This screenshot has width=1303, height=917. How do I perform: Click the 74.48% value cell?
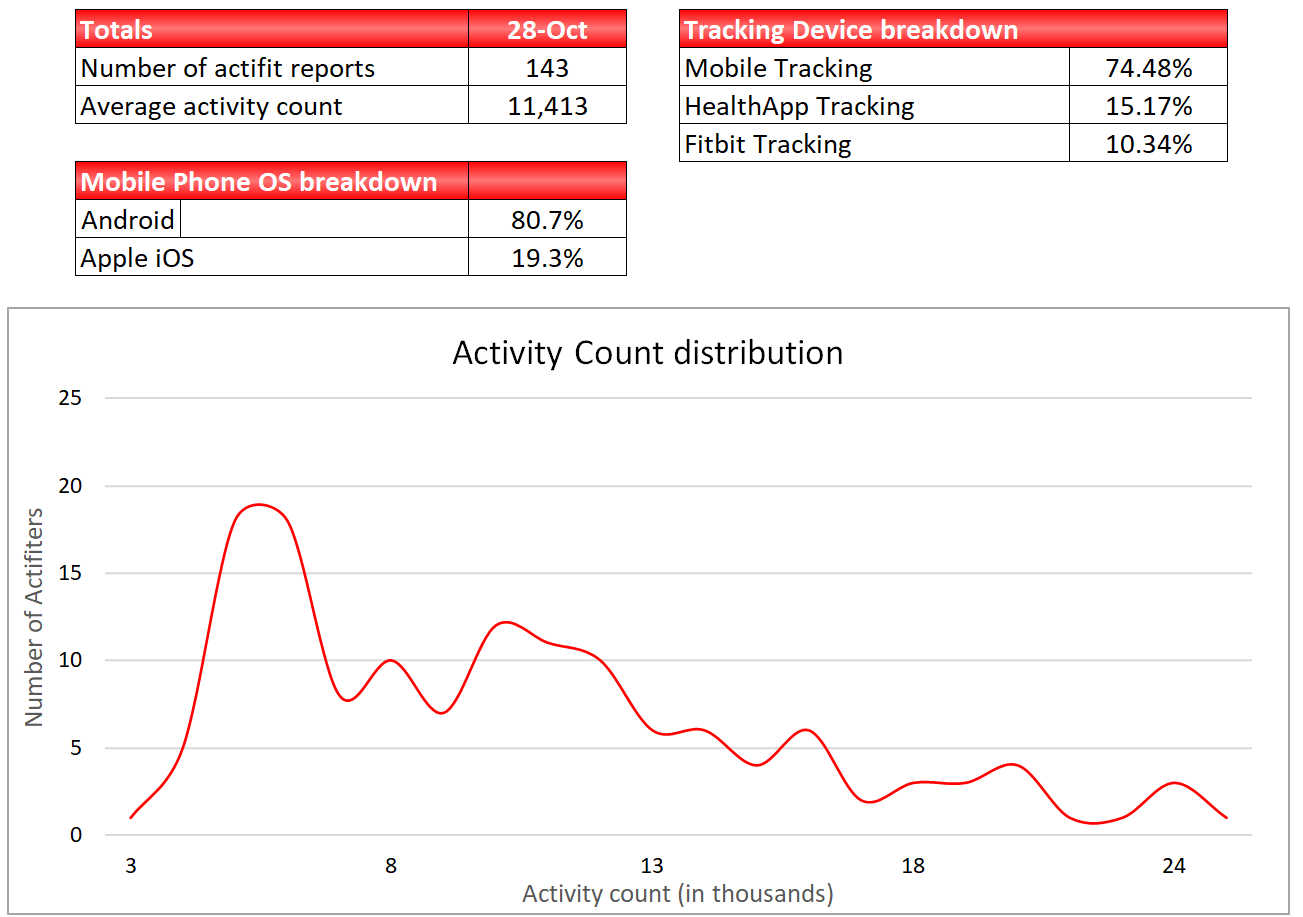coord(1148,68)
